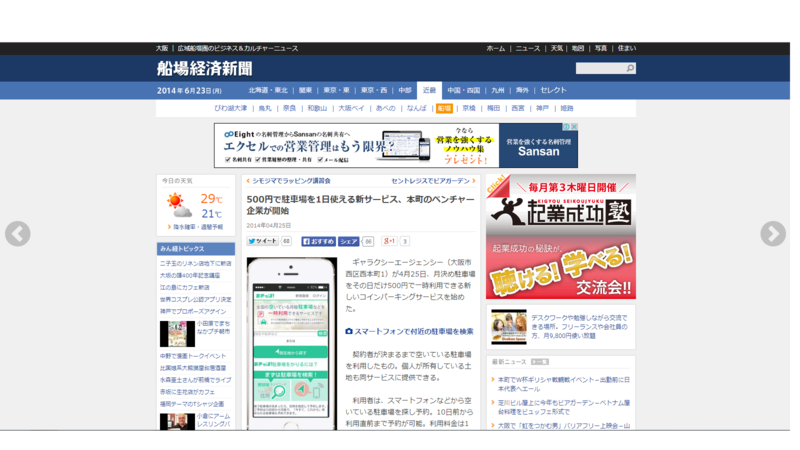Open the なんば area link

click(x=416, y=108)
